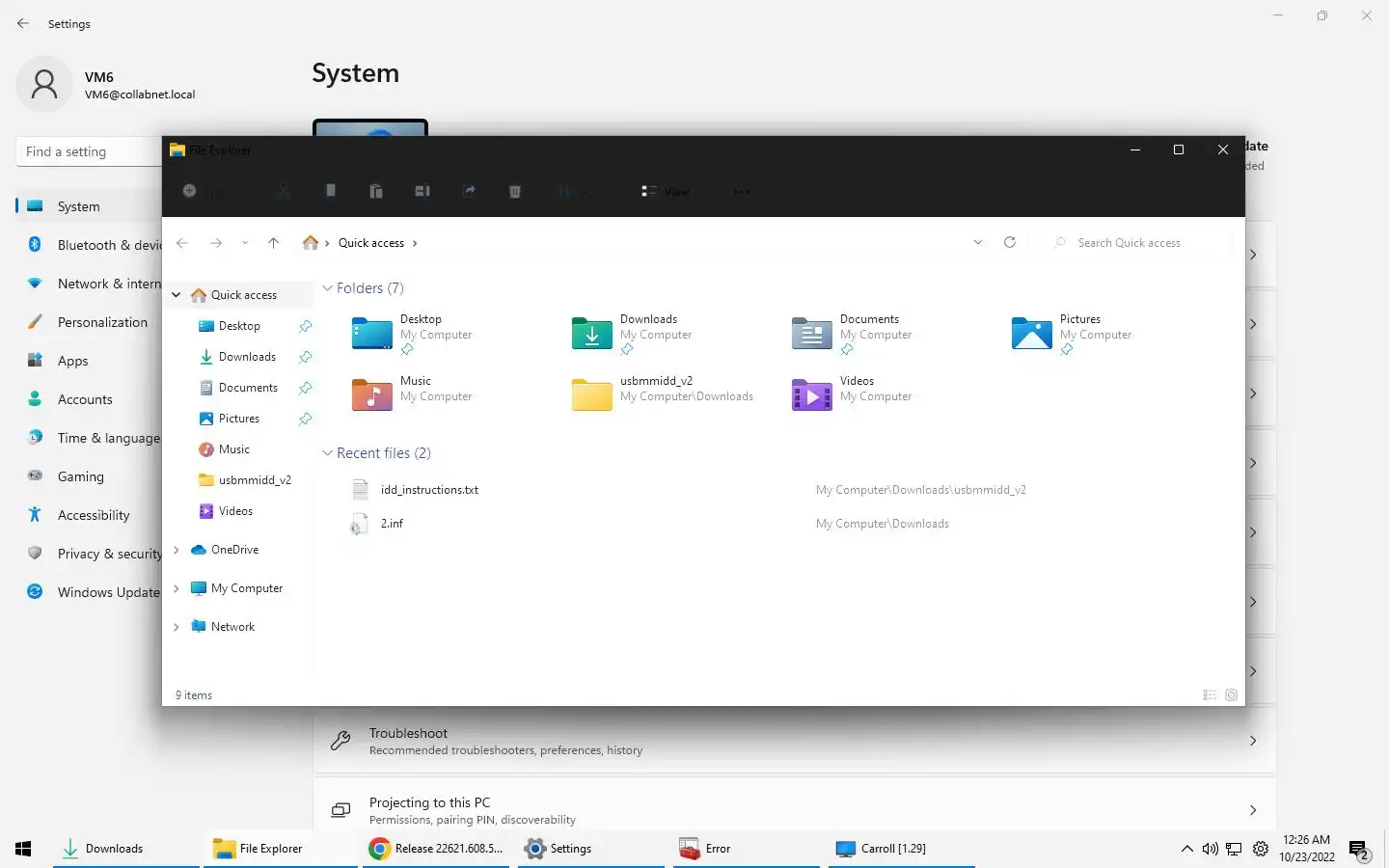Select Documents in the navigation pane
The width and height of the screenshot is (1389, 868).
pyautogui.click(x=248, y=388)
